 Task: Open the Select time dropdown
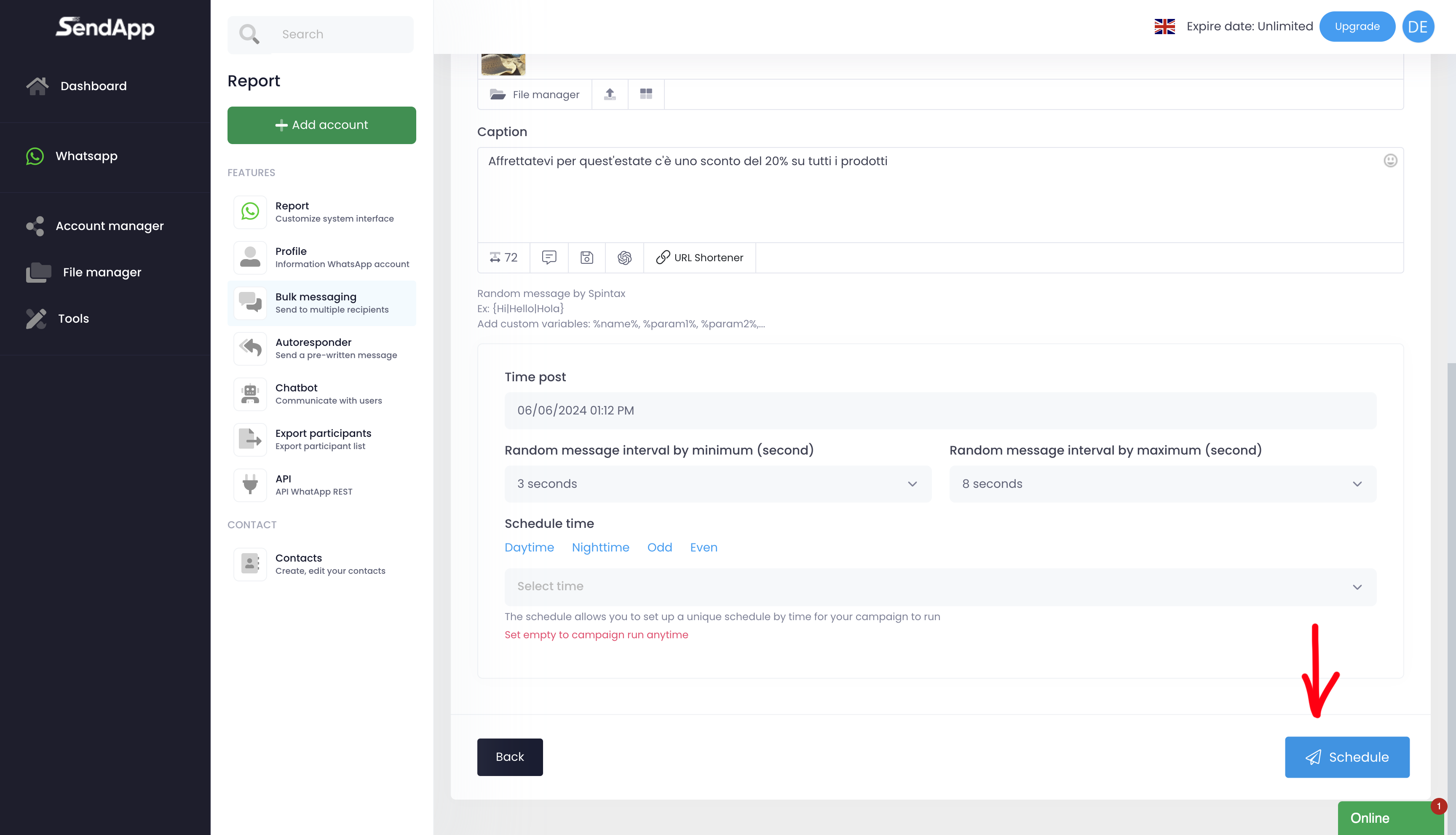click(x=940, y=586)
